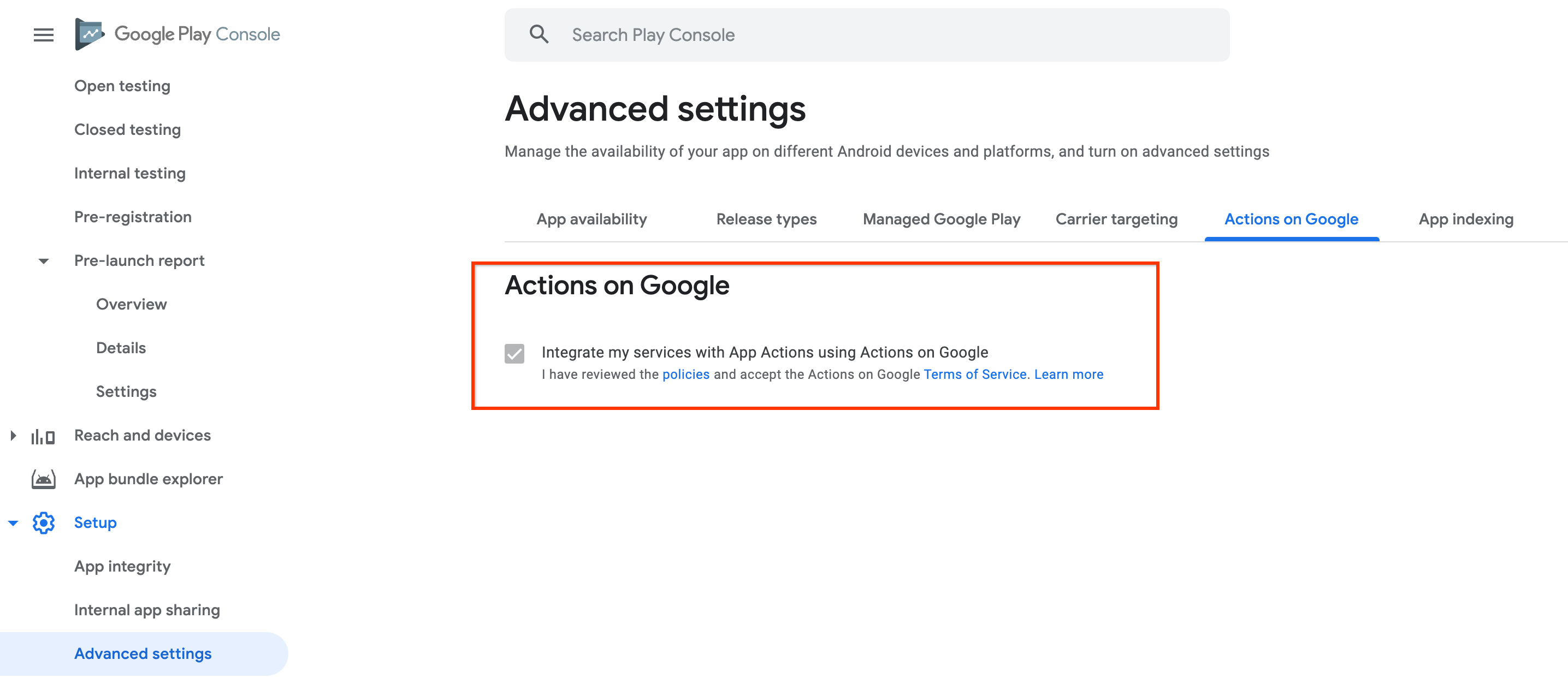Select the Carrier targeting tab
The image size is (1568, 684).
pos(1117,218)
